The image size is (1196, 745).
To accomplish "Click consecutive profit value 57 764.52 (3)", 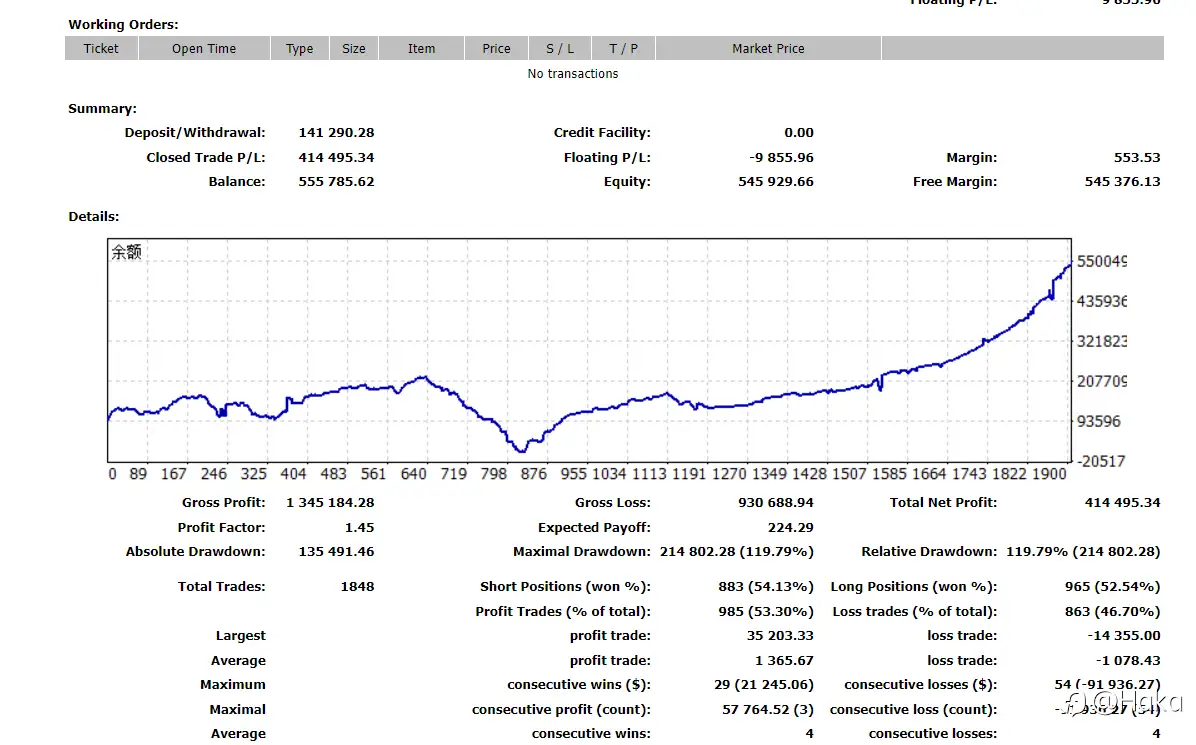I will coord(767,710).
